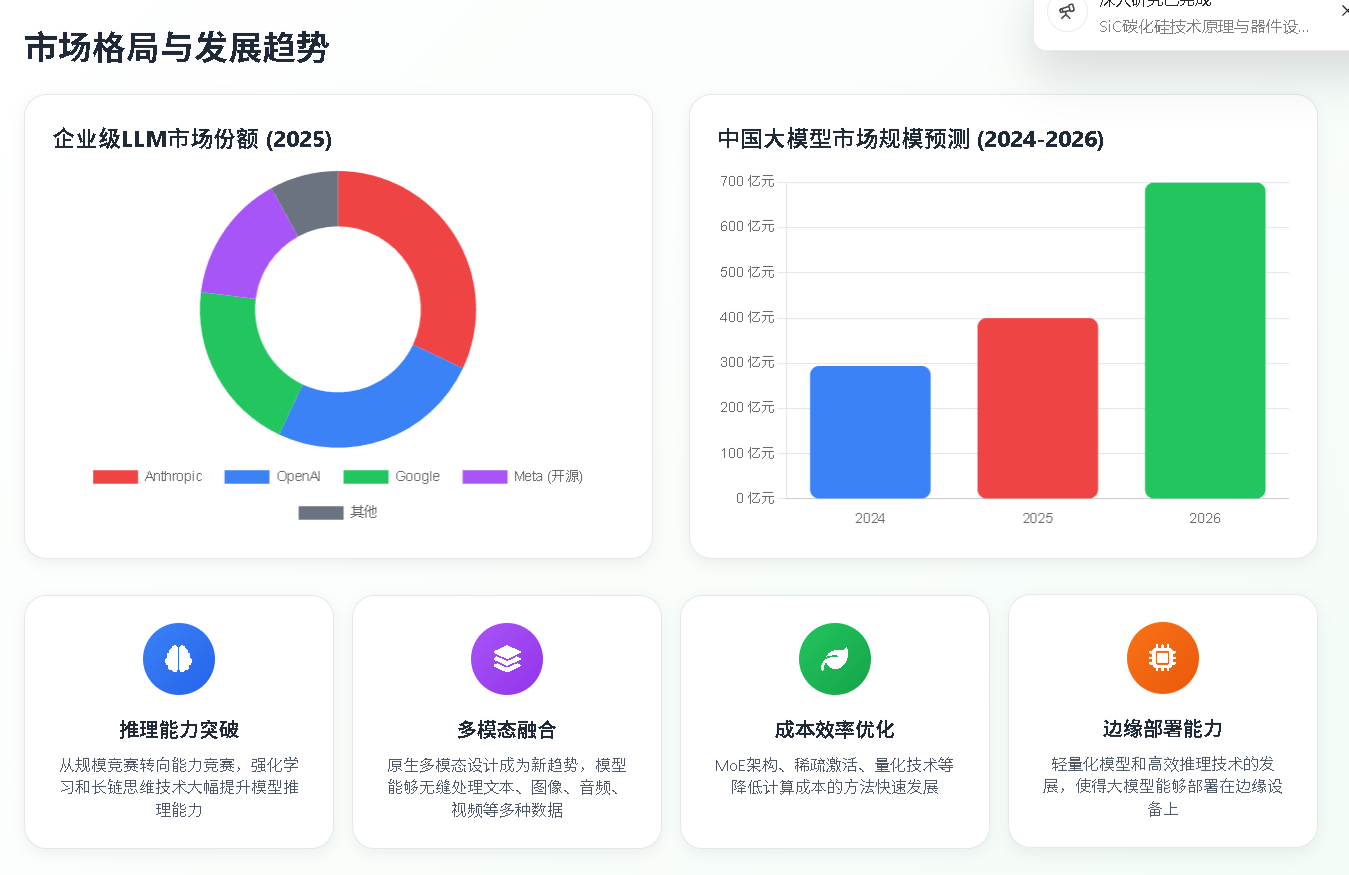Click description starting MoE架构、稀疏激活
The height and width of the screenshot is (875, 1349).
click(x=835, y=776)
